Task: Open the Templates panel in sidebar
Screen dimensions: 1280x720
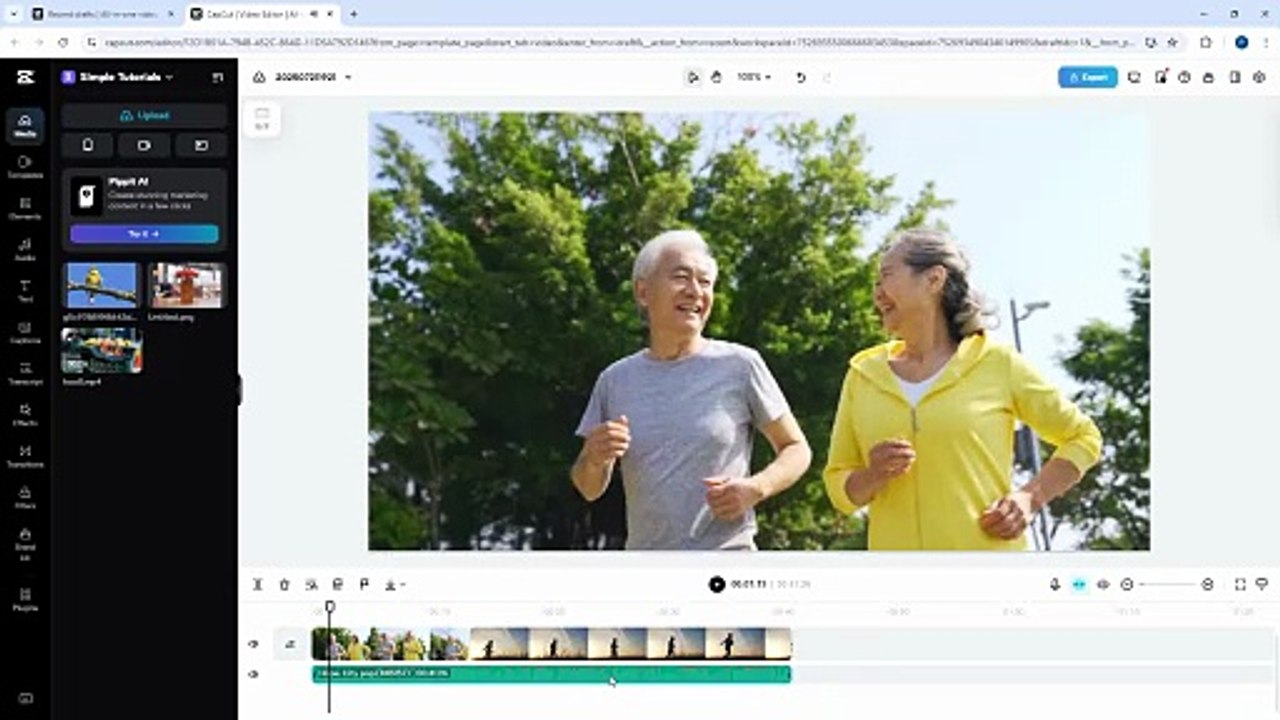Action: point(25,166)
